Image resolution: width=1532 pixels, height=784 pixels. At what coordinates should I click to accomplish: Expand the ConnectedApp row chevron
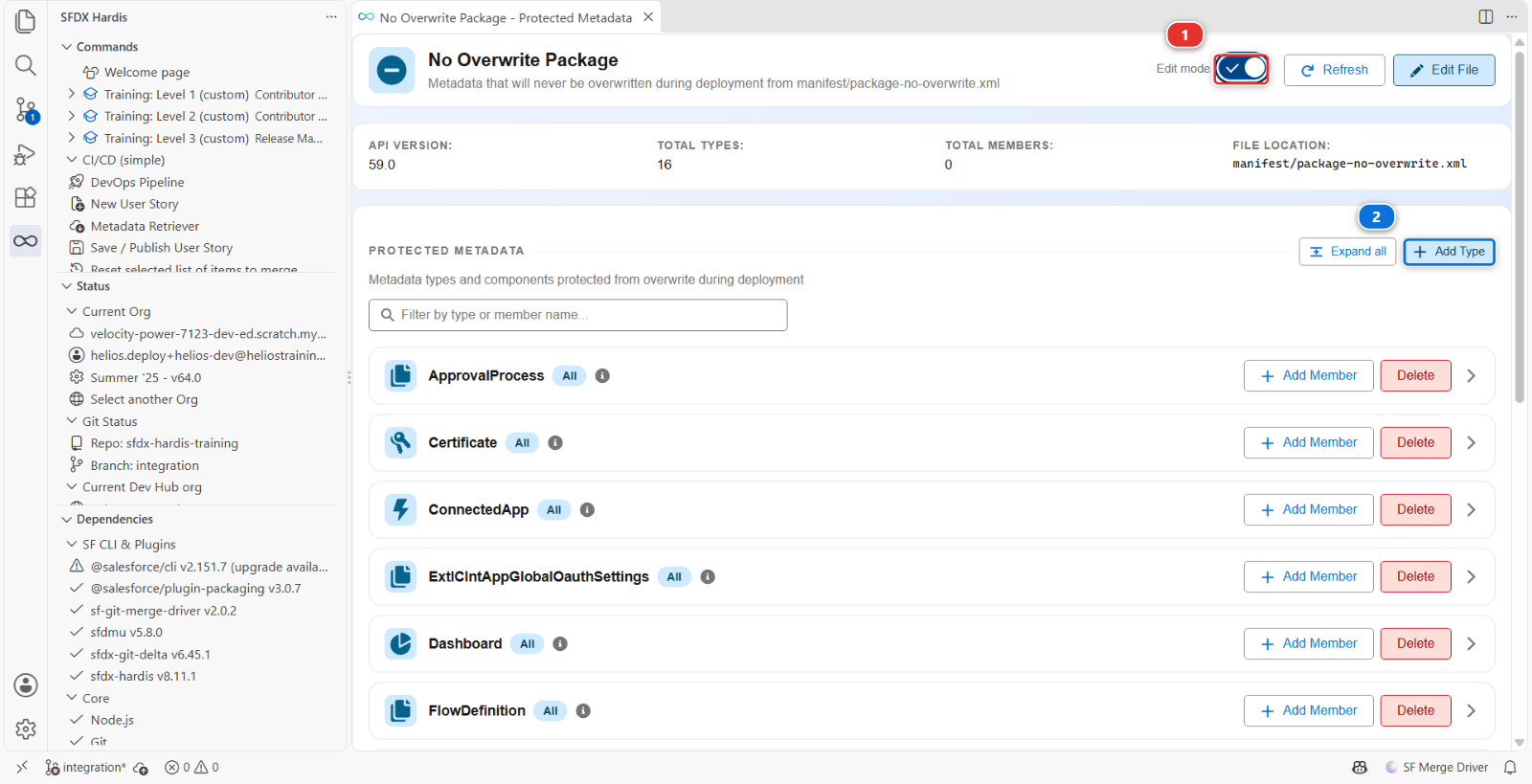click(1472, 510)
